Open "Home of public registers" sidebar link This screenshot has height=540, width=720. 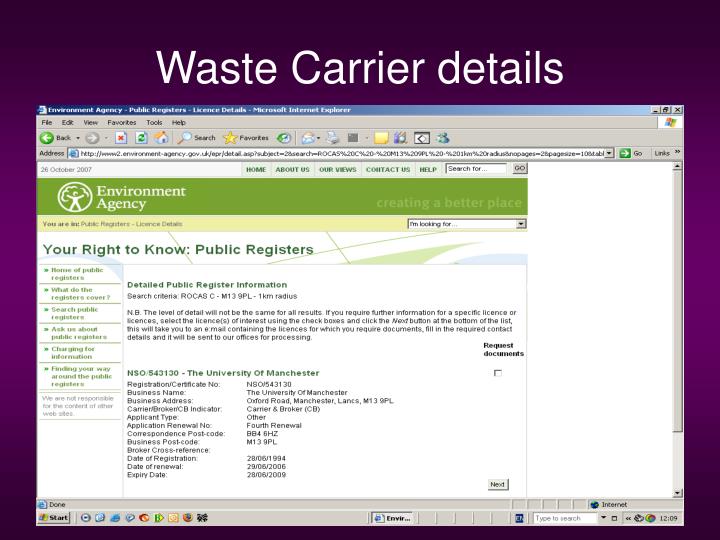tap(77, 274)
